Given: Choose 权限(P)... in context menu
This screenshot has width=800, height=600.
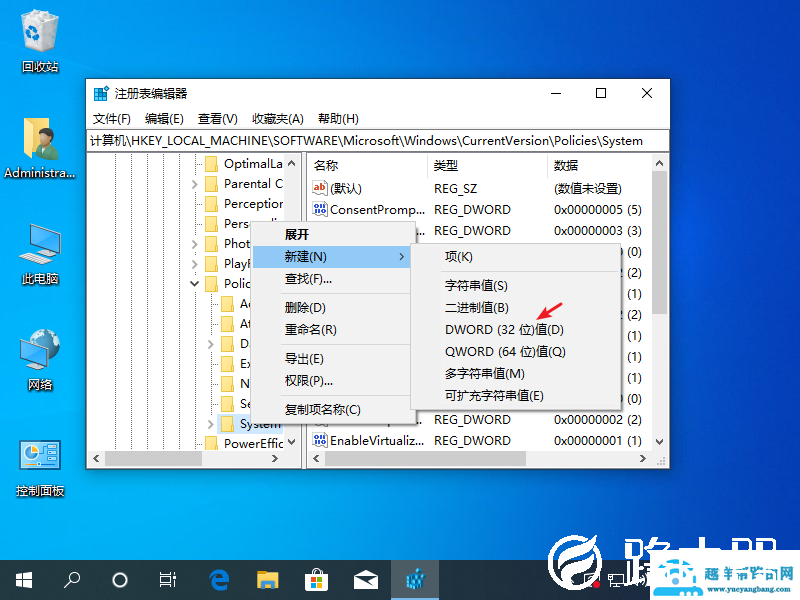Looking at the screenshot, I should (333, 381).
